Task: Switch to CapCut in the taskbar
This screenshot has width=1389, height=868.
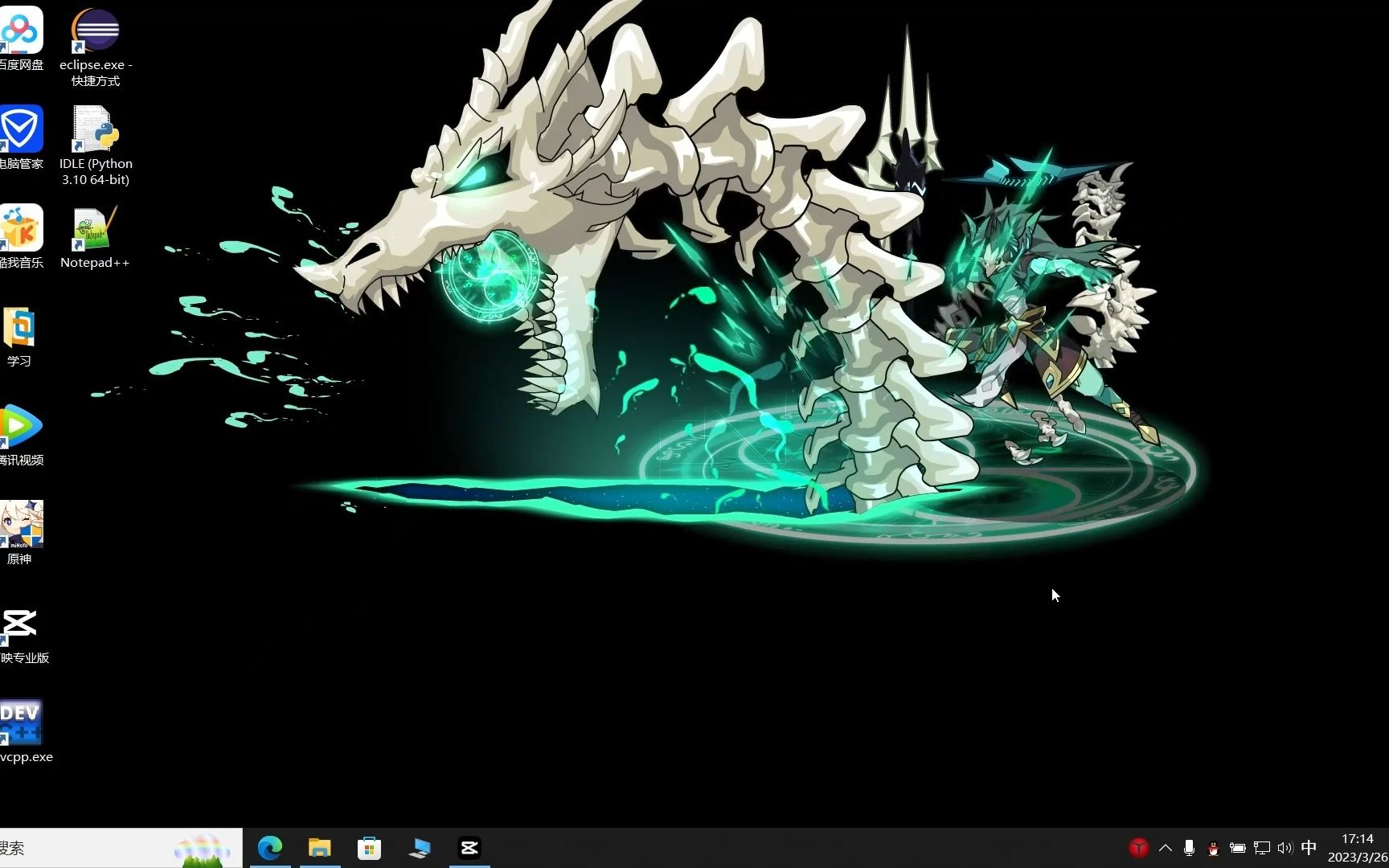Action: point(469,848)
